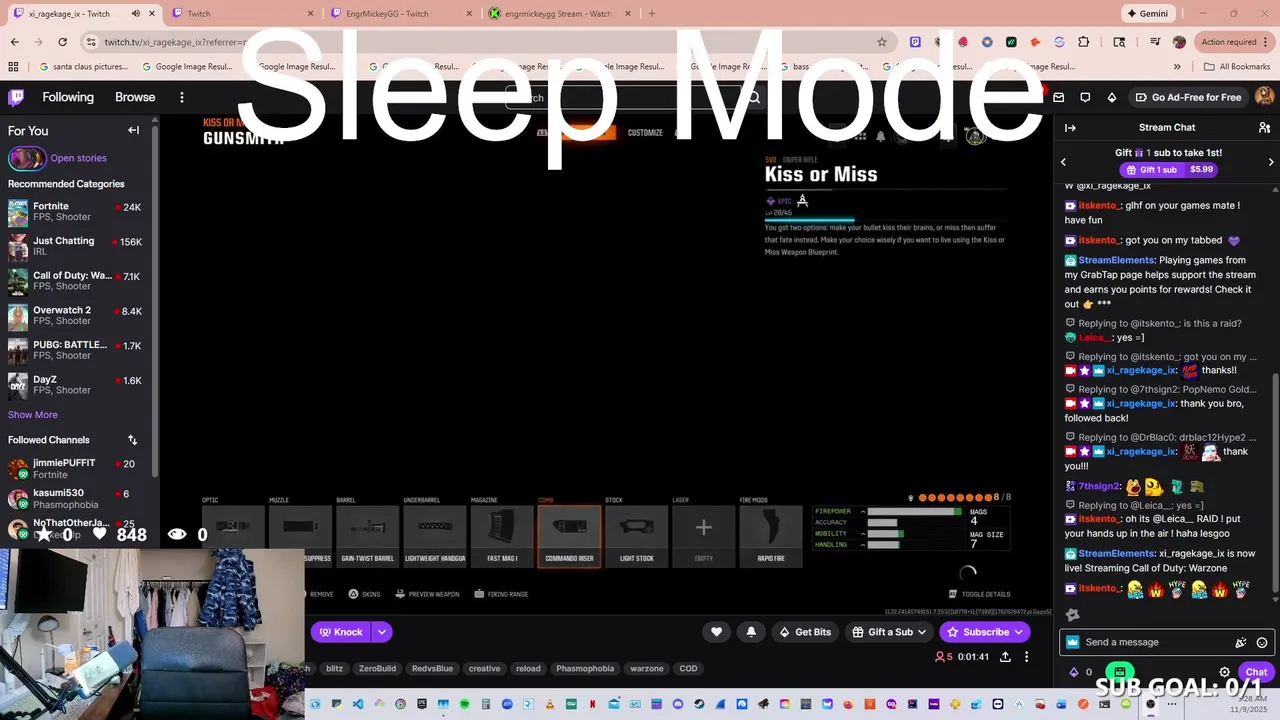
Task: Collapse the Stream Chat panel
Action: (1070, 128)
